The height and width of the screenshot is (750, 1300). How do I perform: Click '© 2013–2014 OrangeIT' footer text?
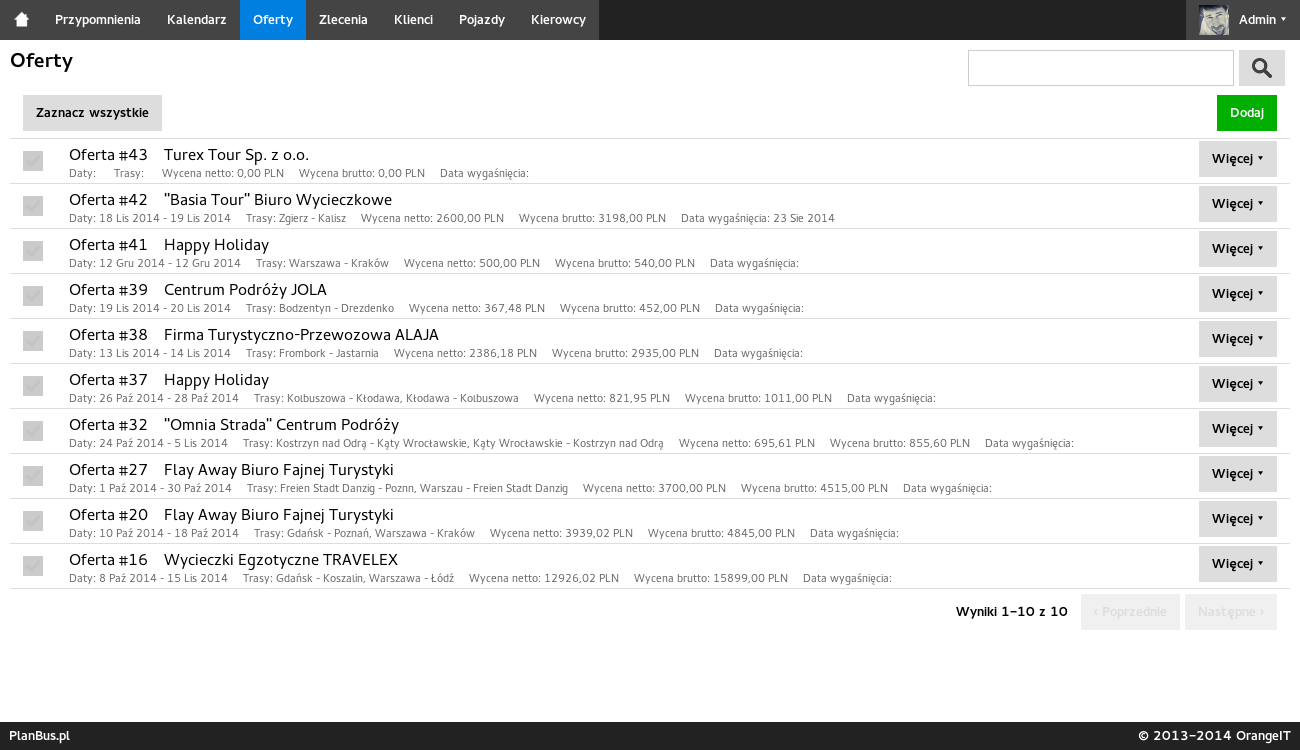[x=1214, y=736]
